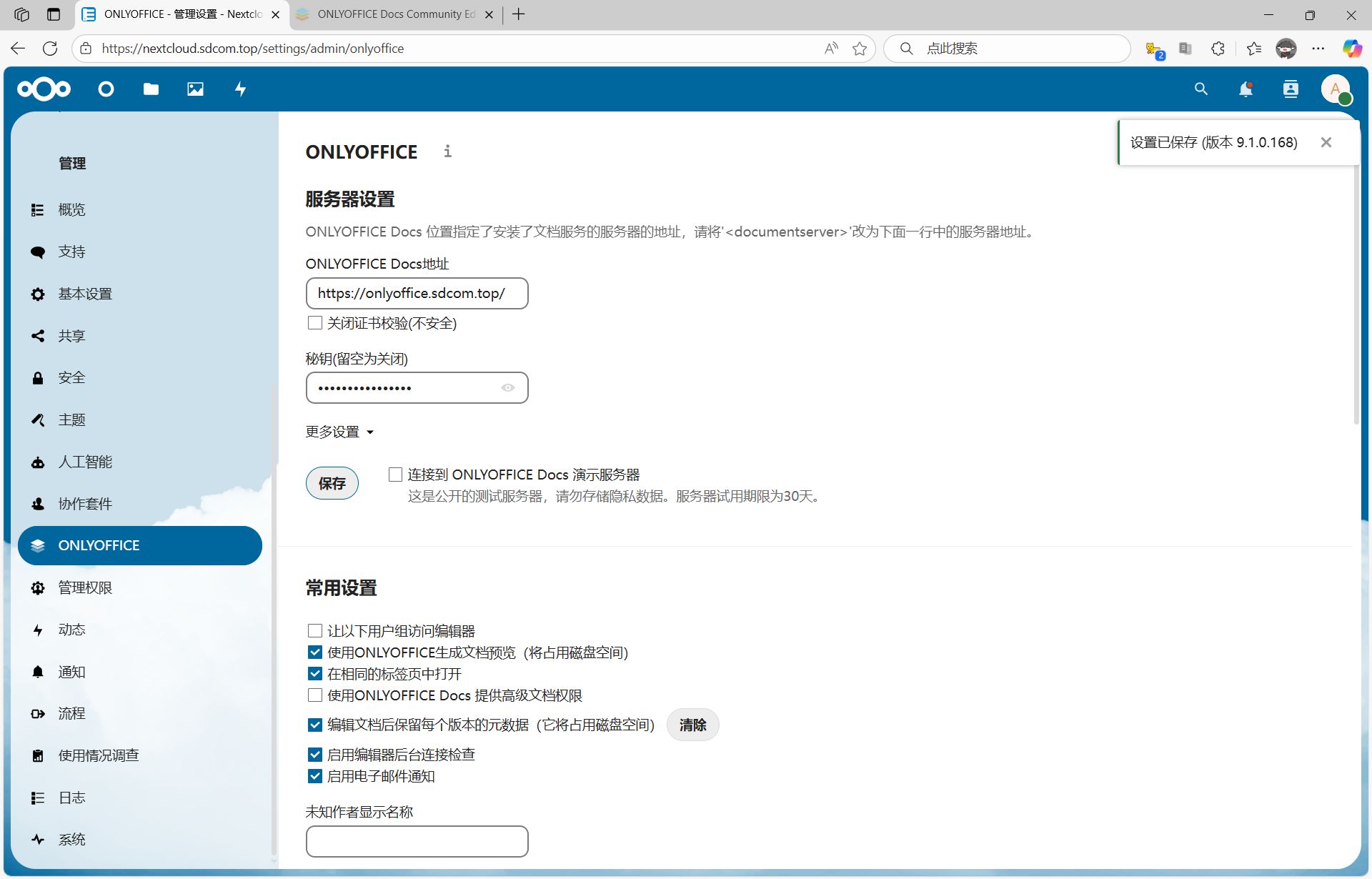Open the Files folder icon in header
Screen dimensions: 1372x879
click(x=151, y=89)
